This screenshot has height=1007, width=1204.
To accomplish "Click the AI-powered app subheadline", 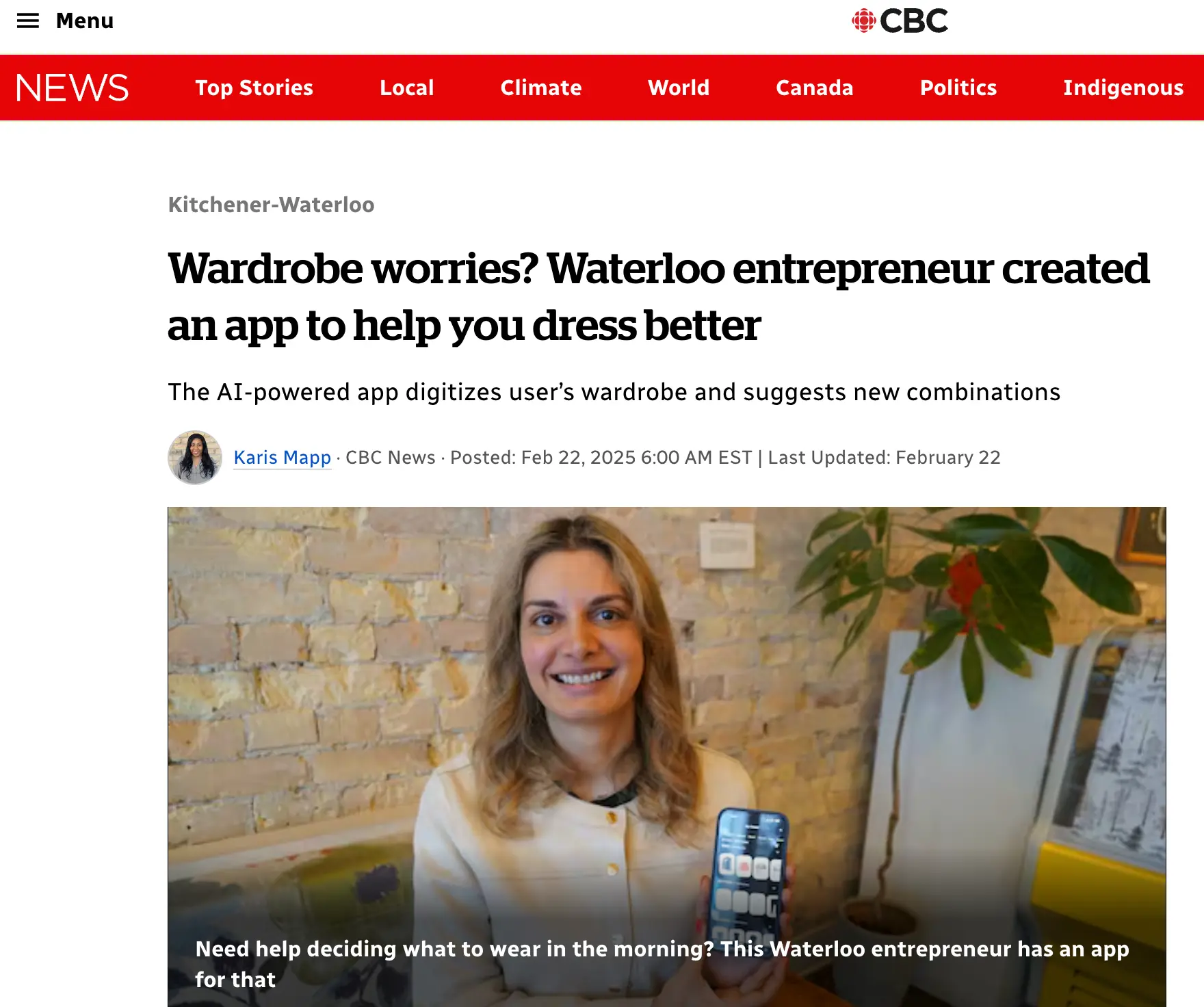I will click(x=614, y=392).
